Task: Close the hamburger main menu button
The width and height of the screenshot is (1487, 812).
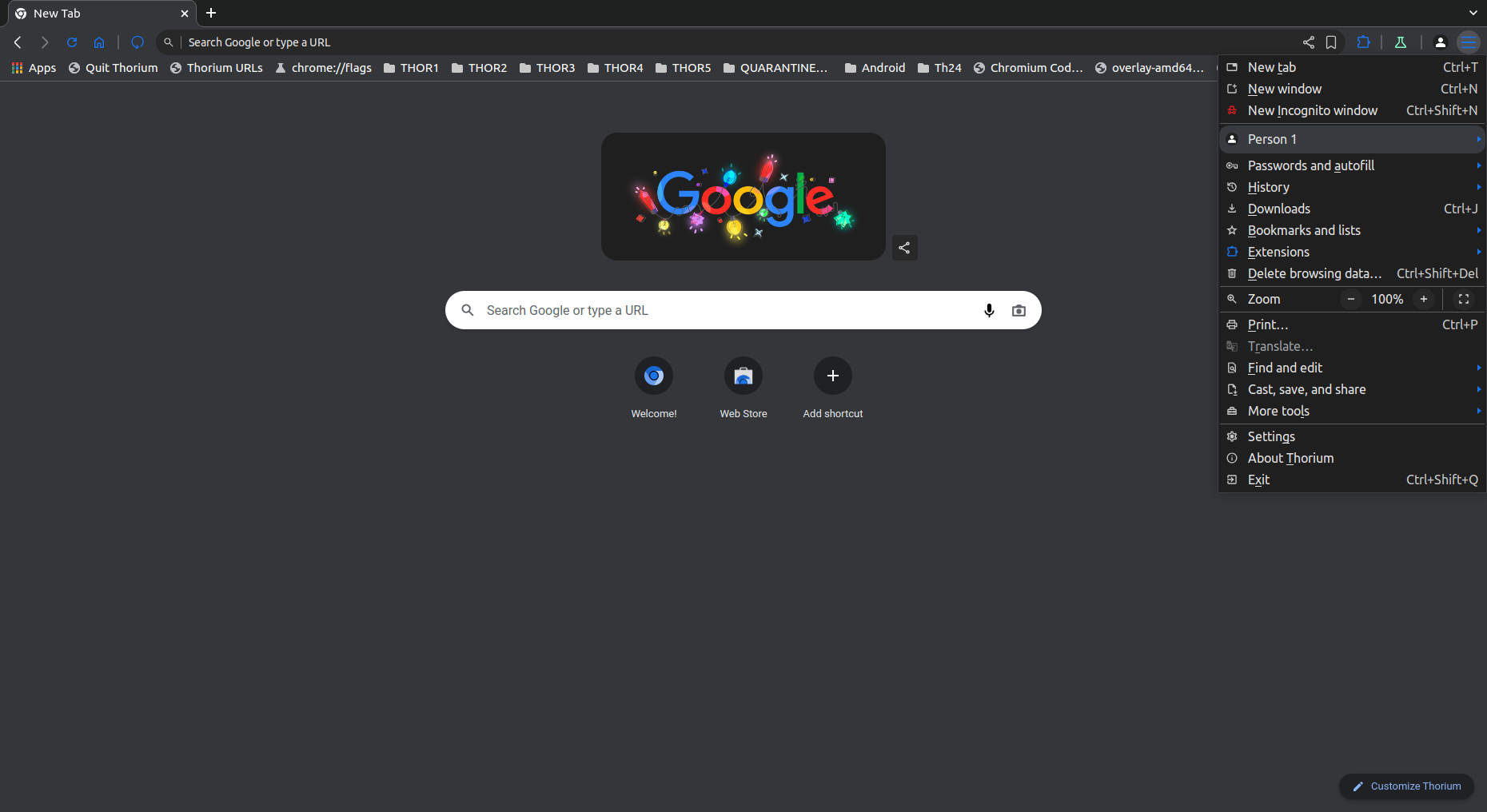Action: (x=1469, y=42)
